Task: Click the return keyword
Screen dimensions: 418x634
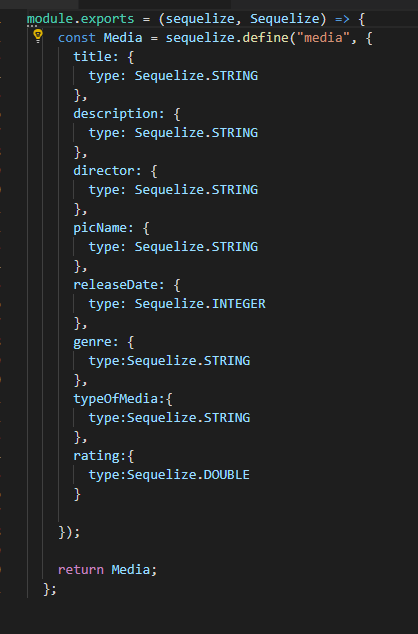Action: 81,570
